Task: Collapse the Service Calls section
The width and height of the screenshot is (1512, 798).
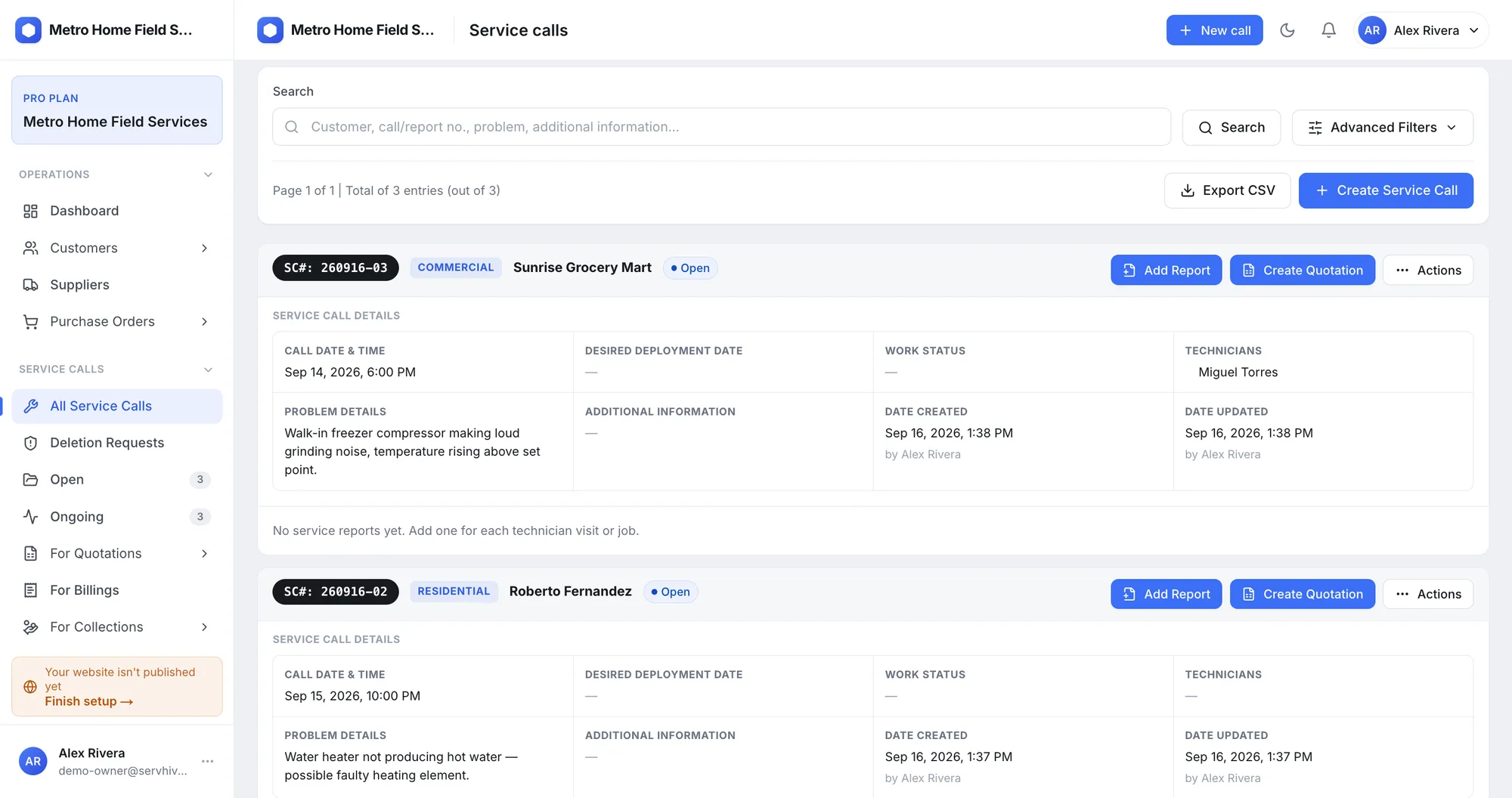Action: pyautogui.click(x=208, y=370)
